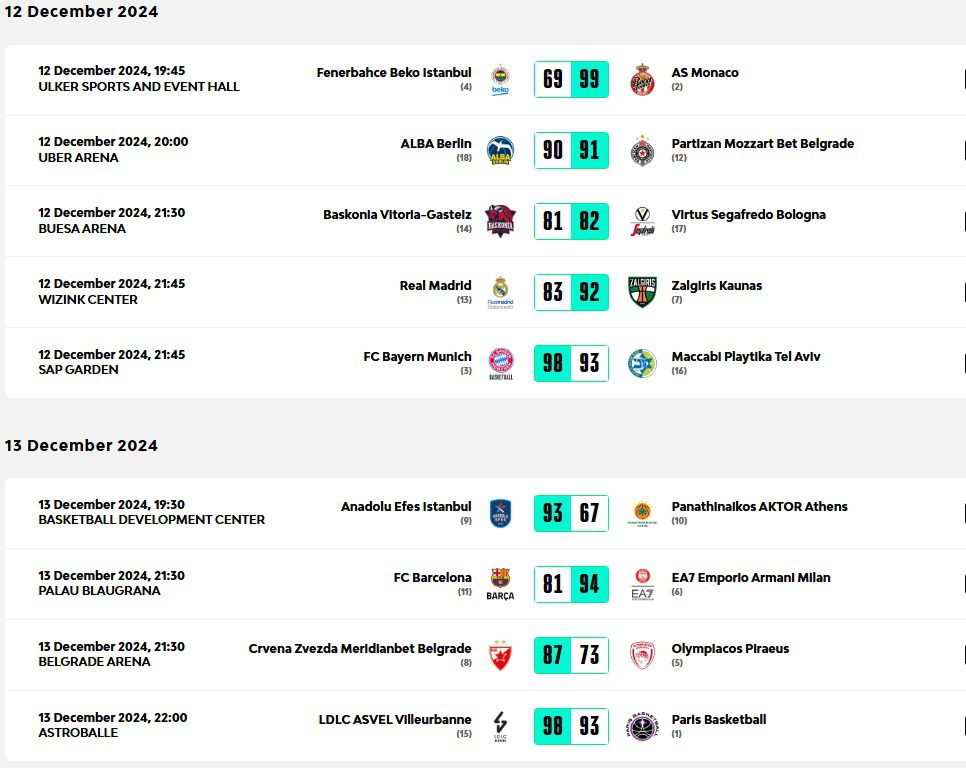Click the FC Bayern Munich basketball logo

click(500, 363)
